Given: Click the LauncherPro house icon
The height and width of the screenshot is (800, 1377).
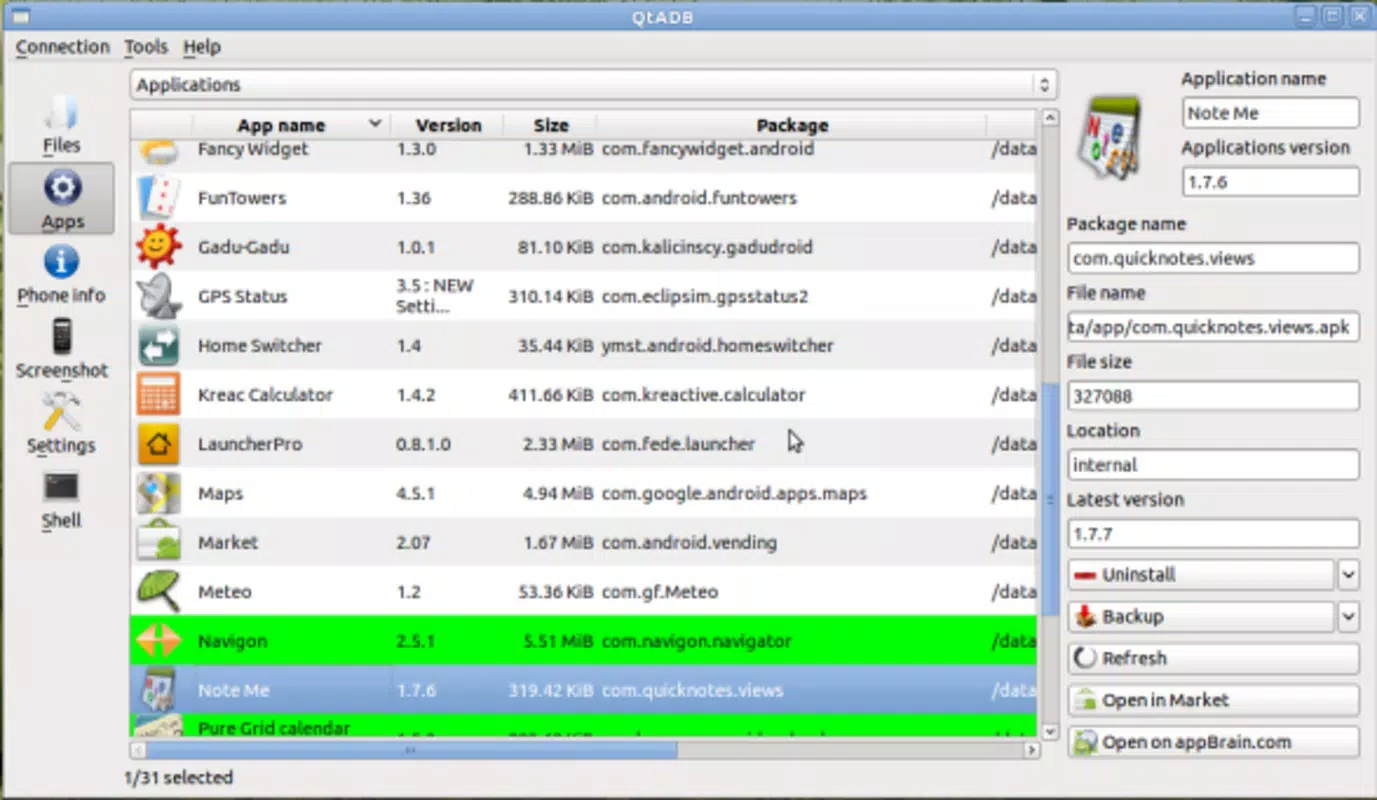Looking at the screenshot, I should pyautogui.click(x=158, y=443).
